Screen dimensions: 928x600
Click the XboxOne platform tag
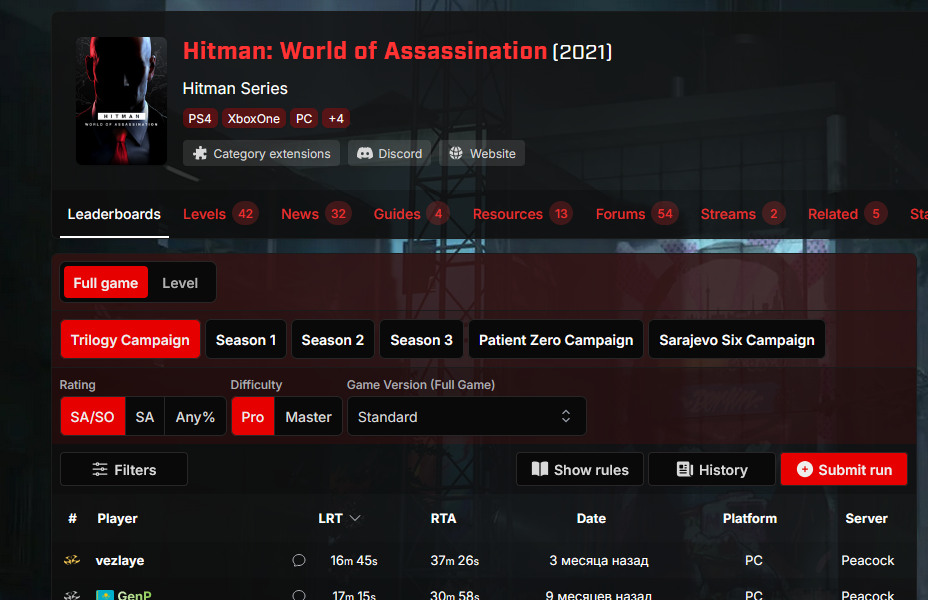tap(254, 118)
